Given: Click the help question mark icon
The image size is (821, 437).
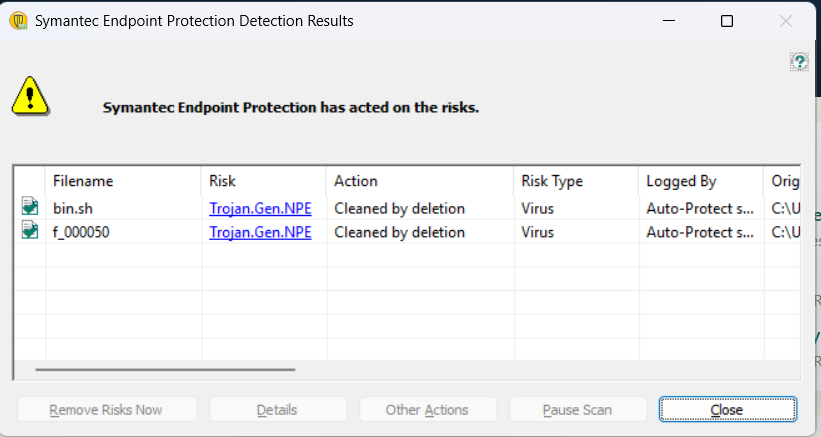Looking at the screenshot, I should click(x=799, y=62).
